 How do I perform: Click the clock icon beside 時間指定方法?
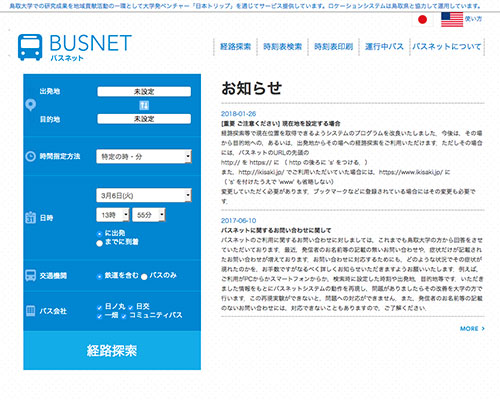point(31,156)
